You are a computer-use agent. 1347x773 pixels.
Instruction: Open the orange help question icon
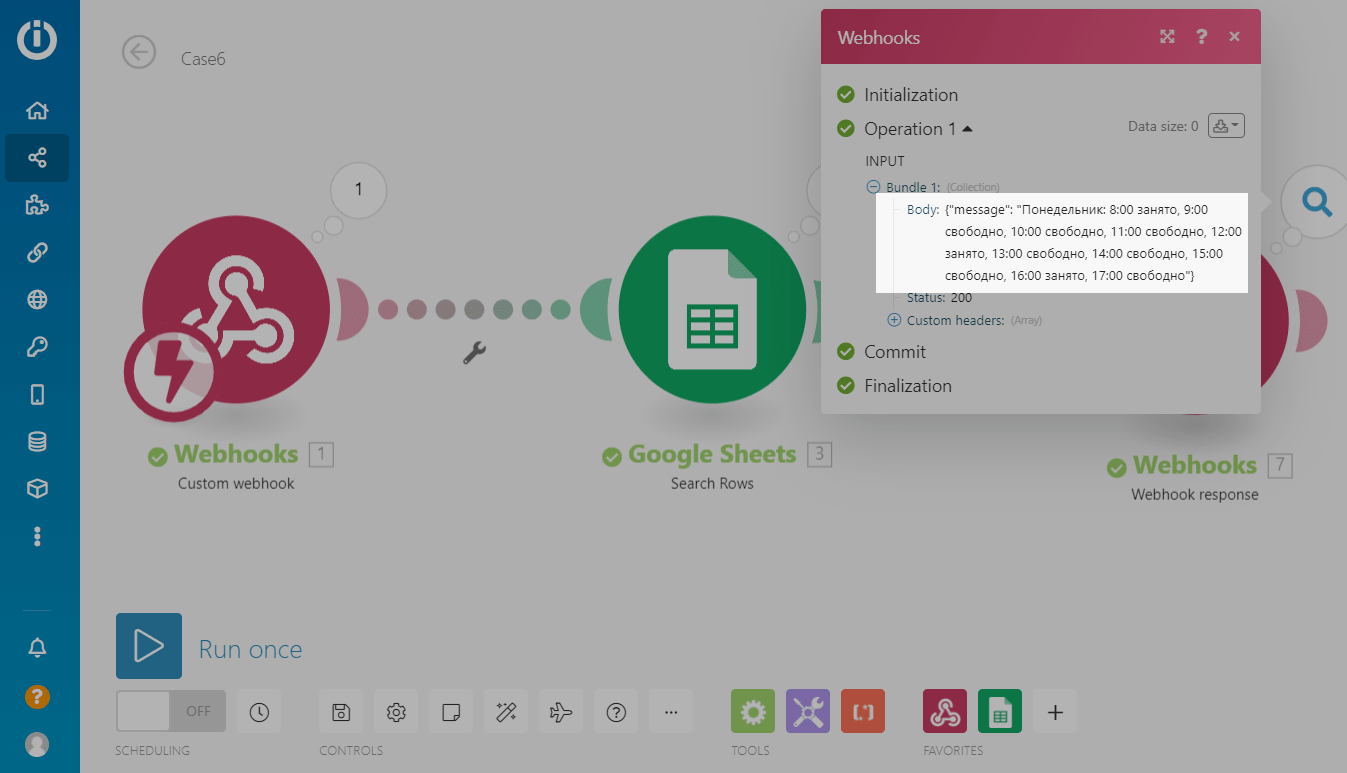point(37,696)
